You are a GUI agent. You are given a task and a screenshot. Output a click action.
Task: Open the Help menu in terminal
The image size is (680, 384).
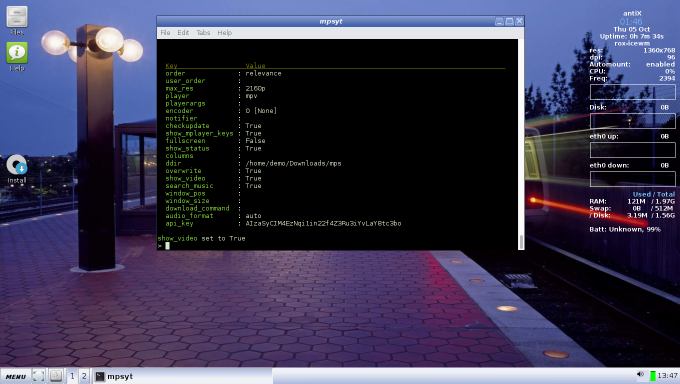225,33
